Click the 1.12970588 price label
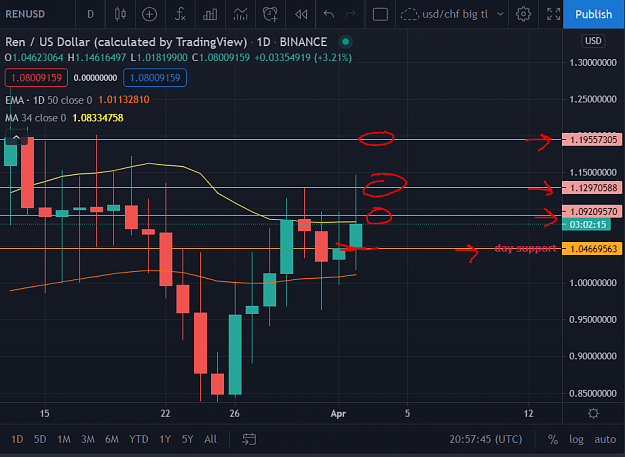 point(592,188)
